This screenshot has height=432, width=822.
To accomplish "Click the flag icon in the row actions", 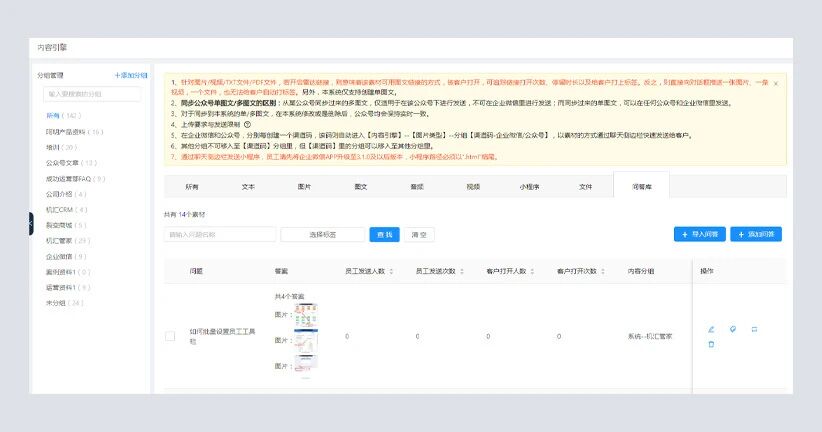I will (754, 329).
